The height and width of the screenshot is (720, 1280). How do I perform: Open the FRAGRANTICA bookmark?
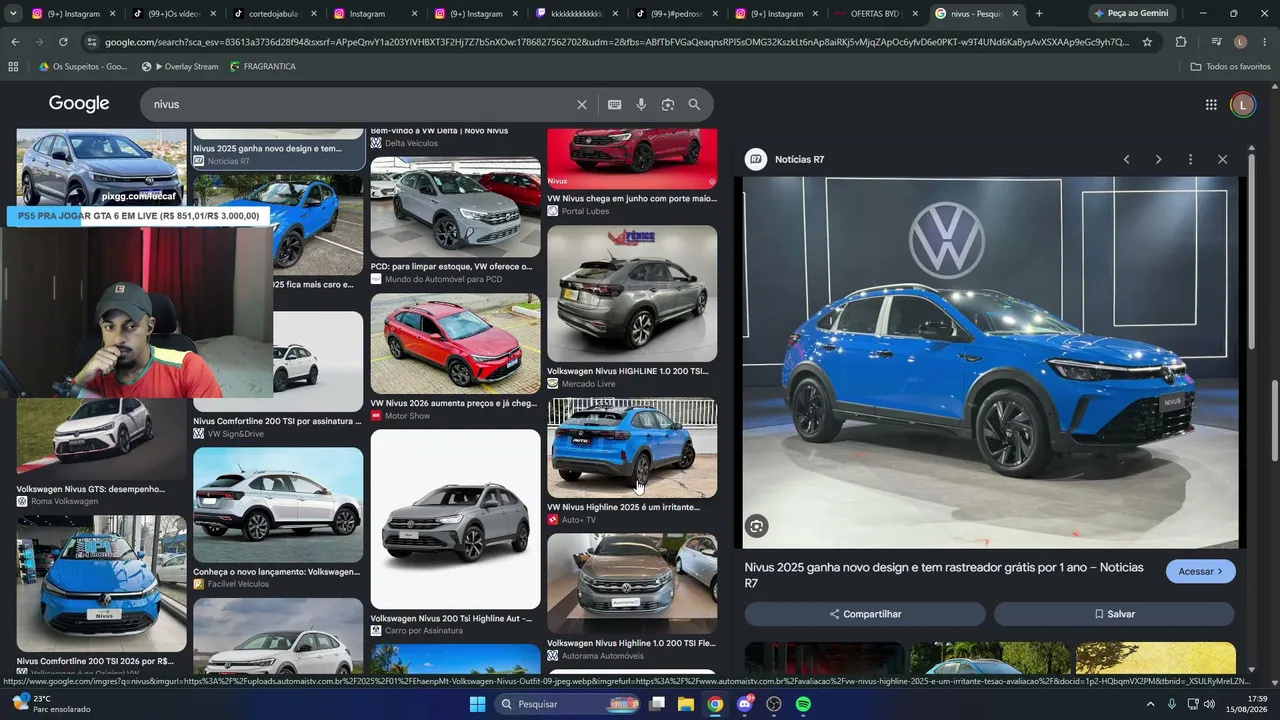(x=262, y=67)
